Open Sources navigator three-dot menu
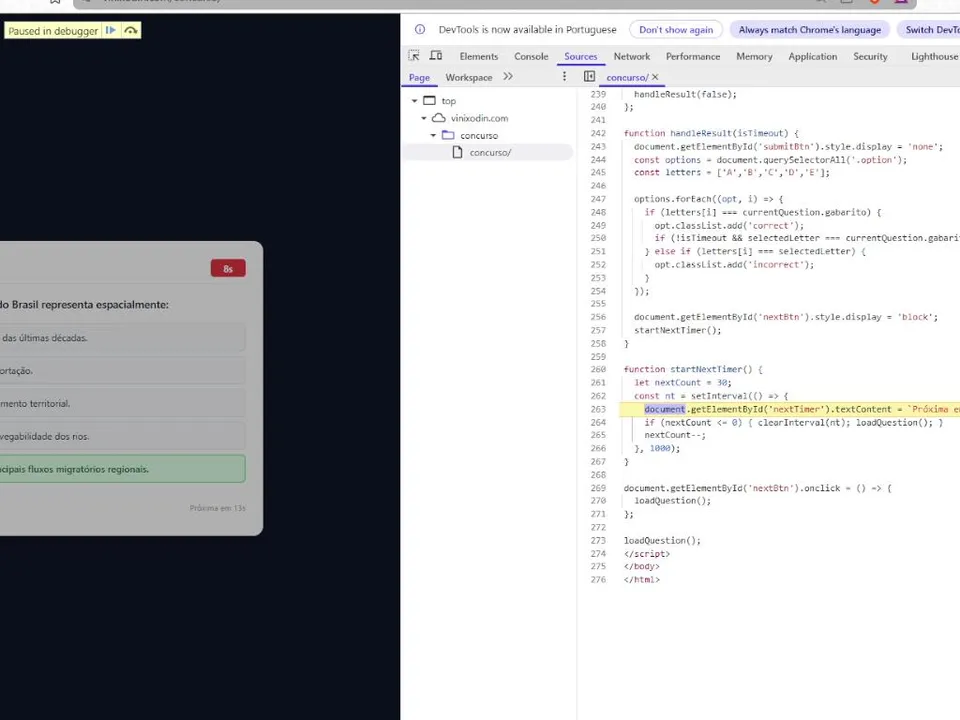The width and height of the screenshot is (960, 720). pos(564,77)
